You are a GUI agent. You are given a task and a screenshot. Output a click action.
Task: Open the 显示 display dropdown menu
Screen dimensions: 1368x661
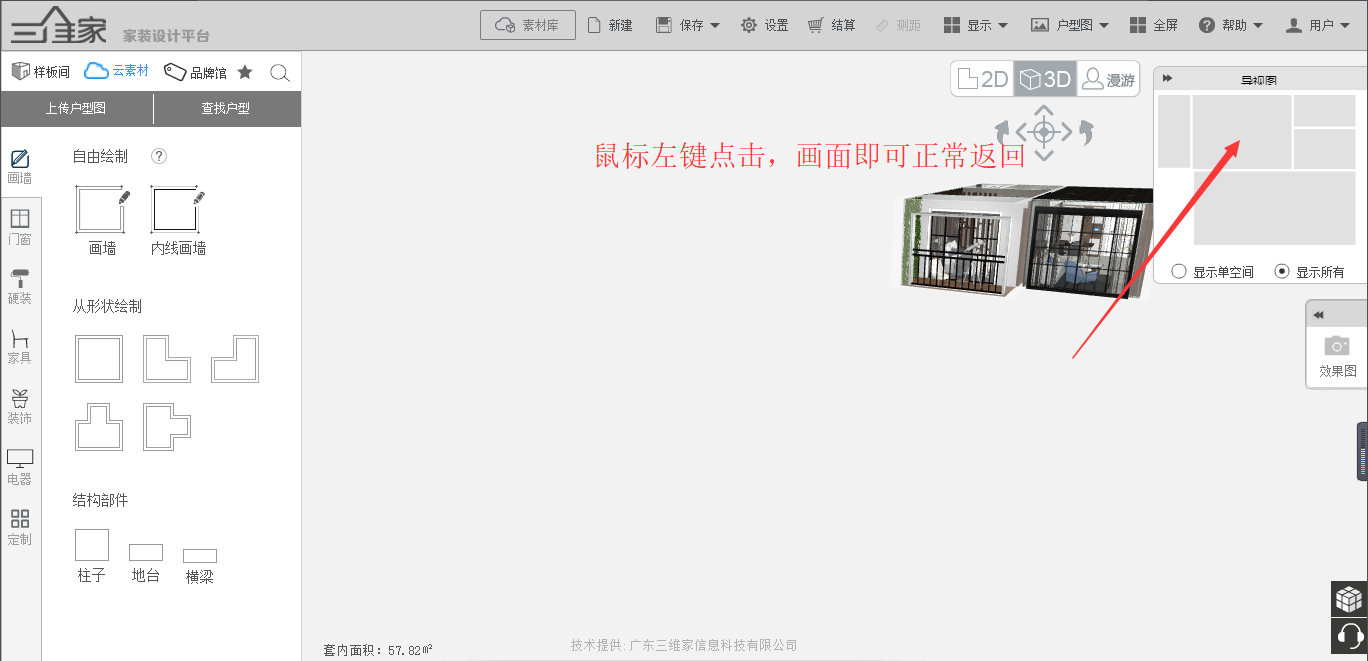tap(976, 25)
